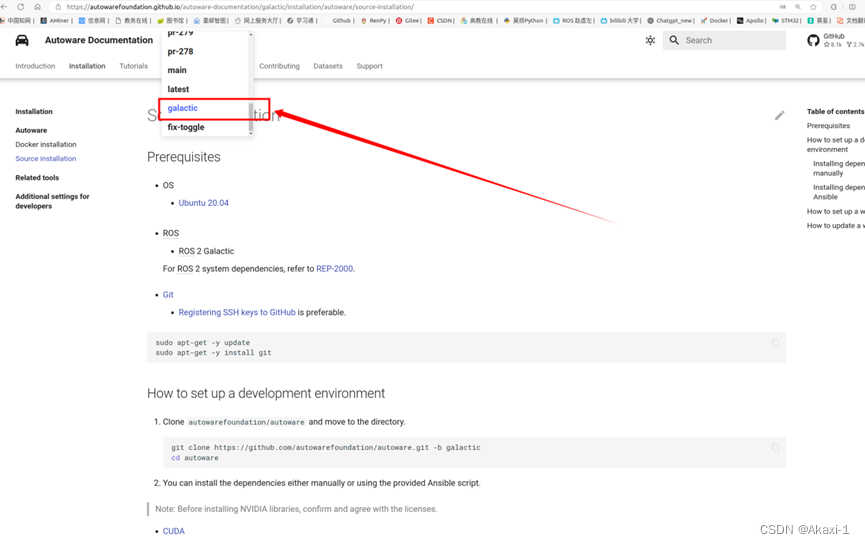Open the CUDA link
865x544 pixels.
coord(174,531)
